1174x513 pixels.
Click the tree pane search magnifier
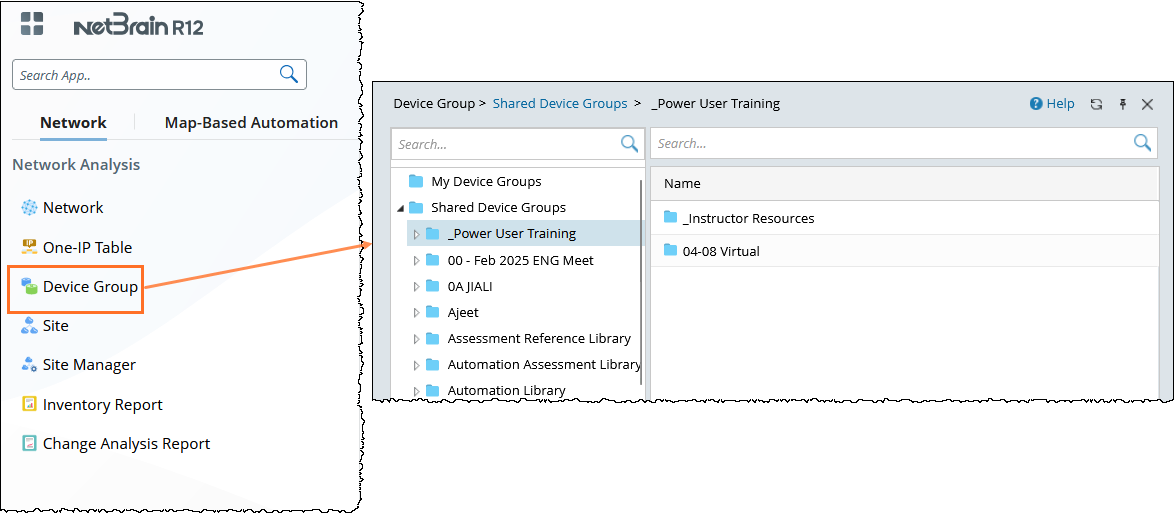(630, 144)
